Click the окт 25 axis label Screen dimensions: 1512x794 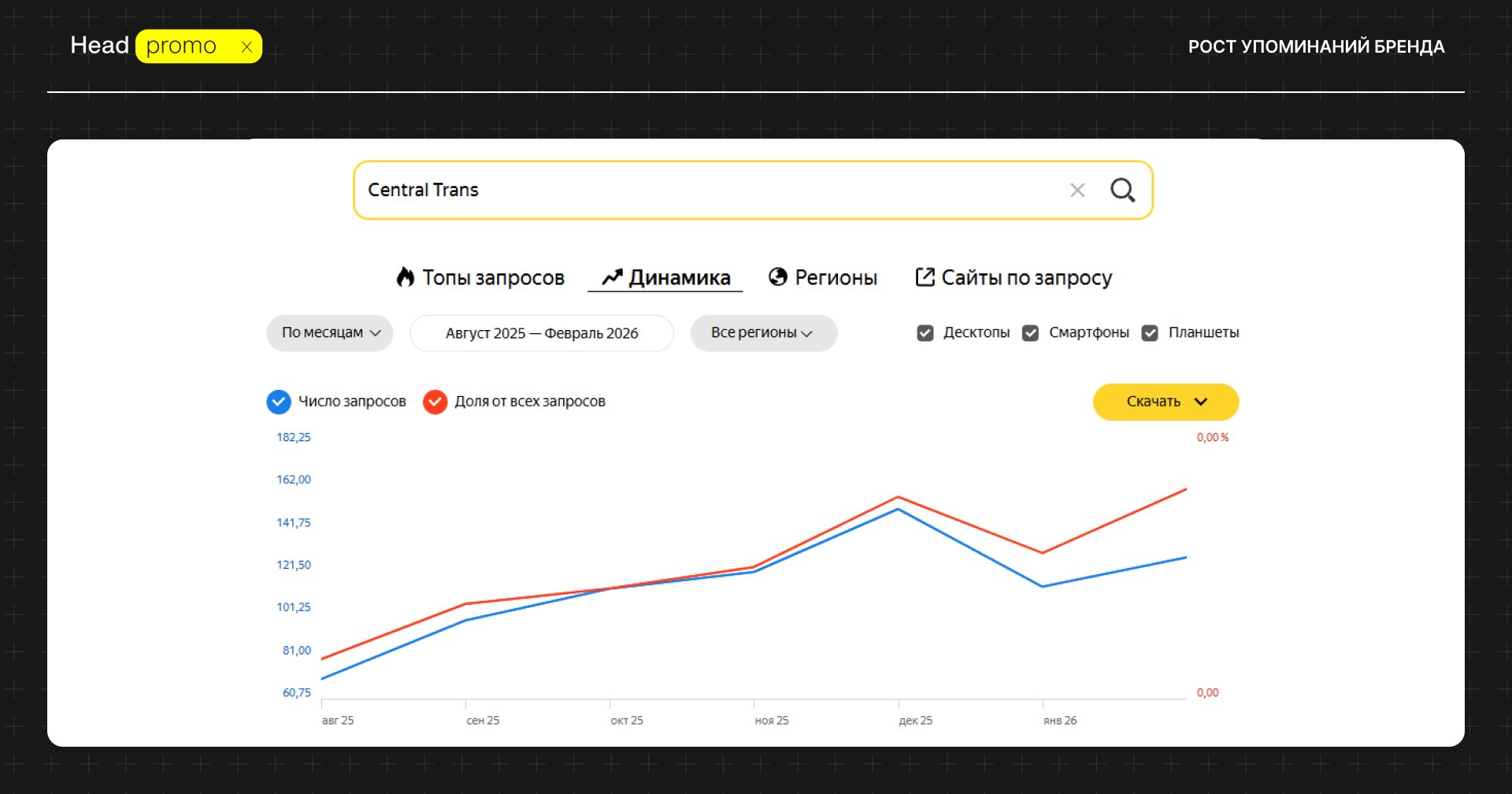point(627,721)
